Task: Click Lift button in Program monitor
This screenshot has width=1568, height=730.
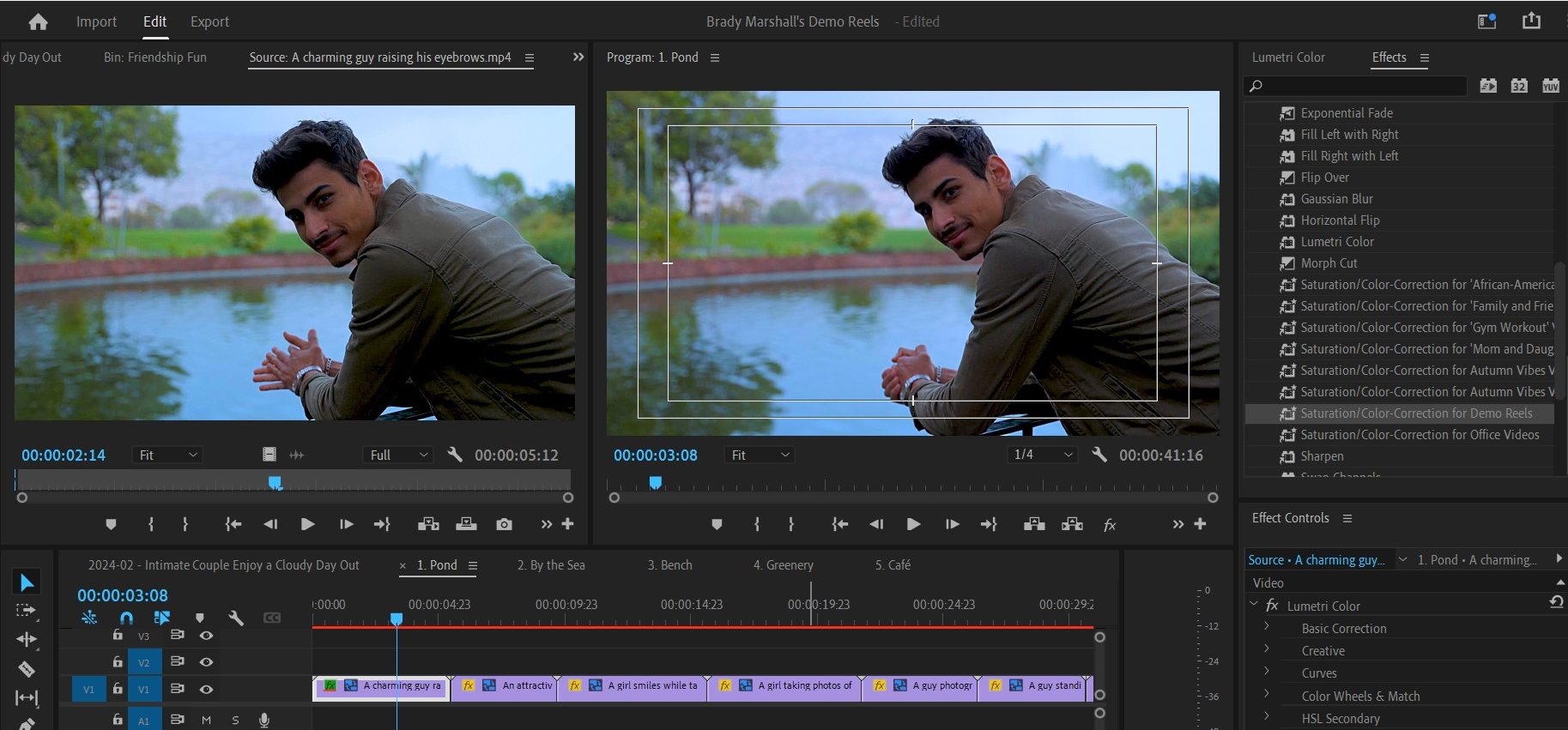Action: 1034,524
